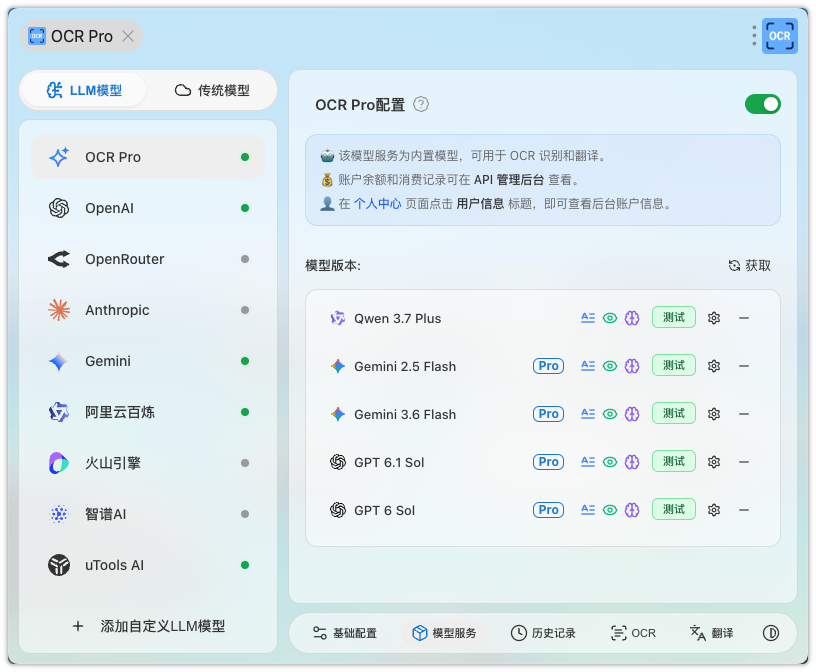The height and width of the screenshot is (672, 816).
Task: Remove GPT 6.1 Sol with minus icon
Action: pos(744,462)
